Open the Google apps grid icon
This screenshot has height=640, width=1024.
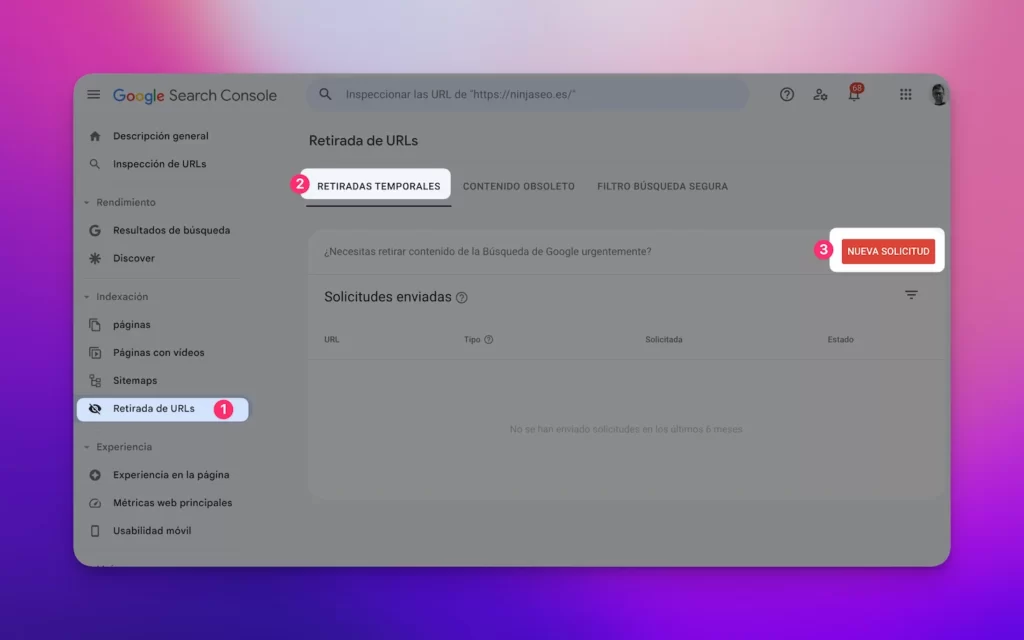pyautogui.click(x=906, y=94)
